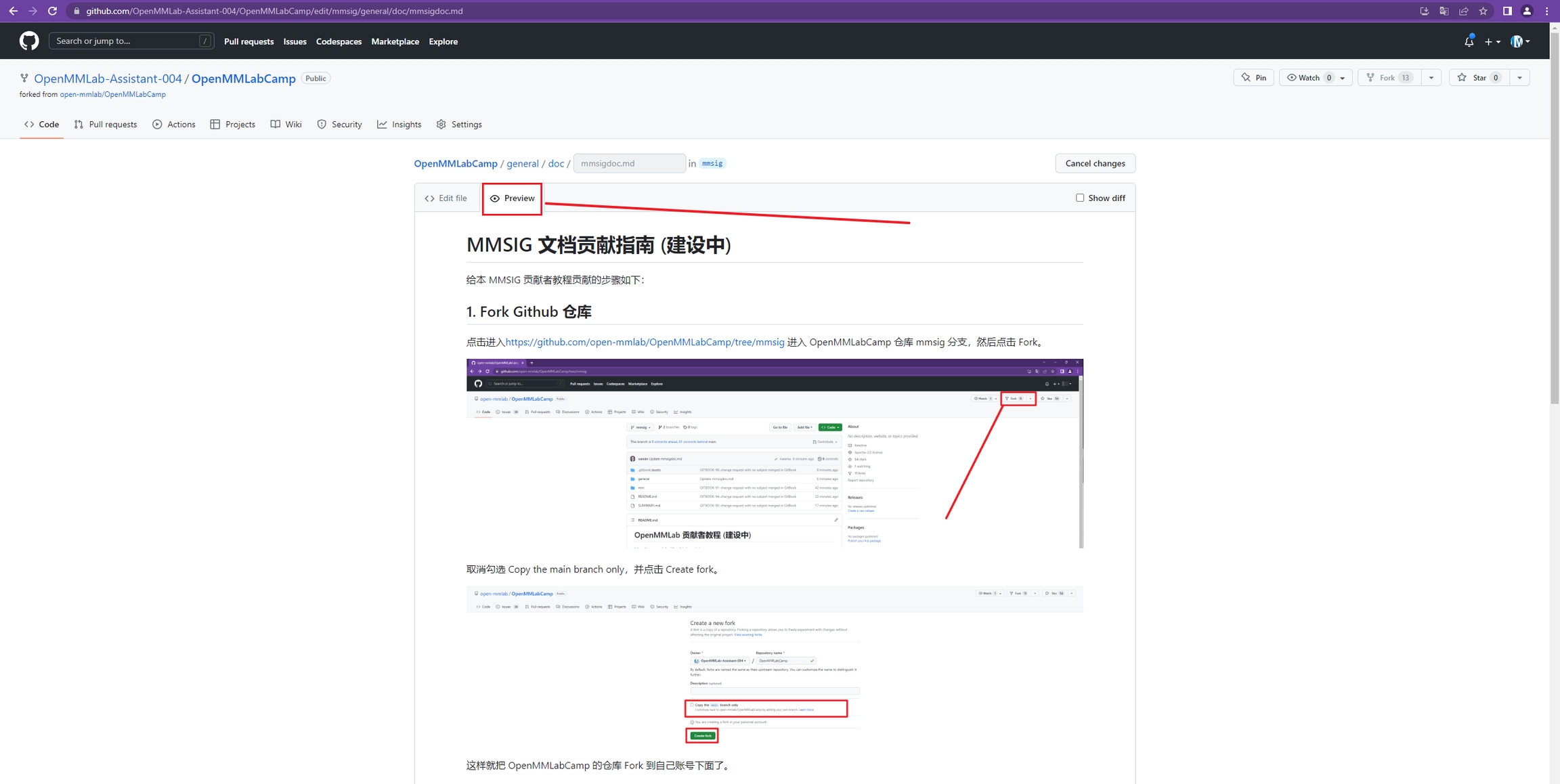Switch to the Edit file tab
This screenshot has height=784, width=1560.
pos(446,198)
